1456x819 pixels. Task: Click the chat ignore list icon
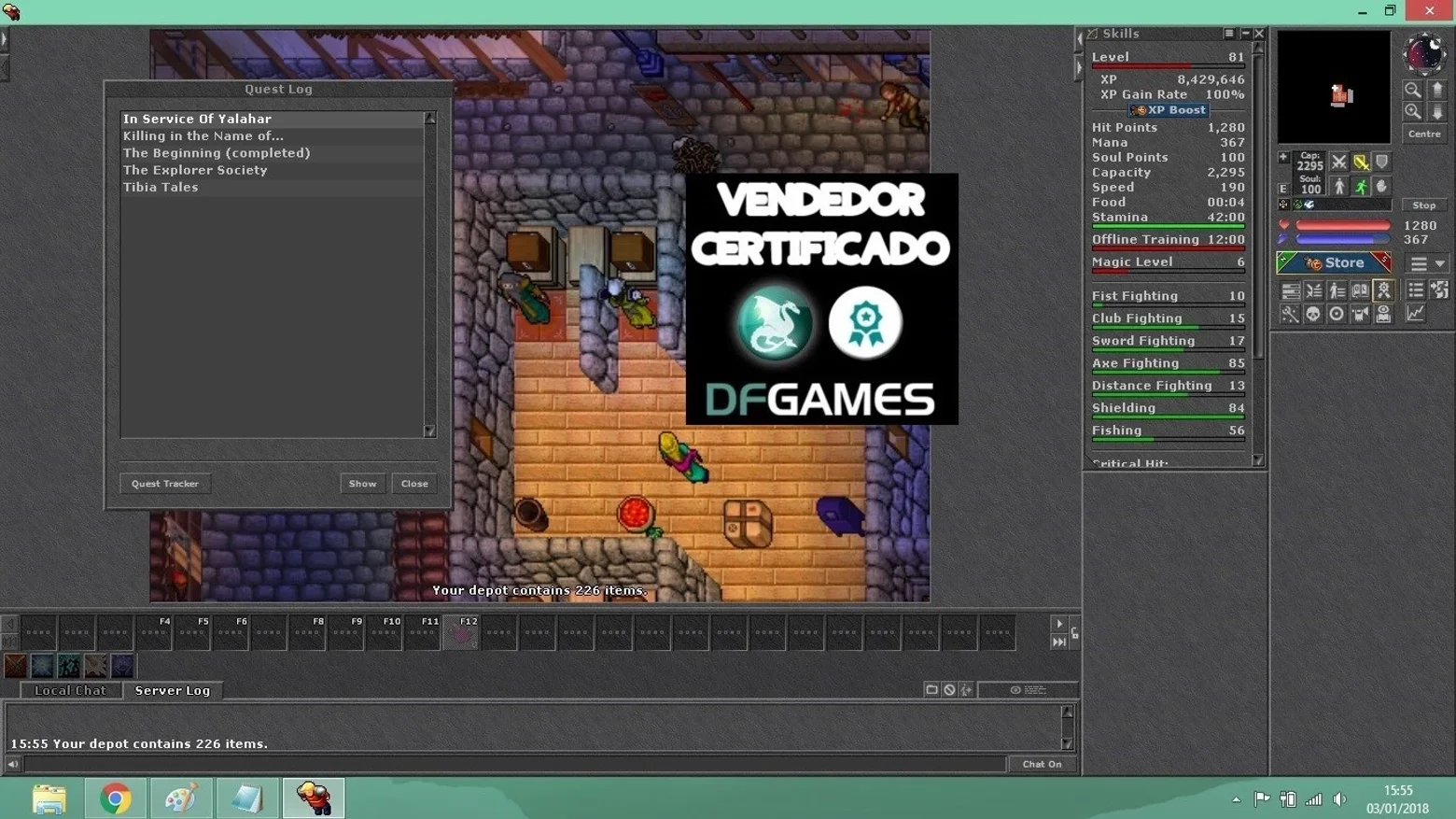pos(949,690)
